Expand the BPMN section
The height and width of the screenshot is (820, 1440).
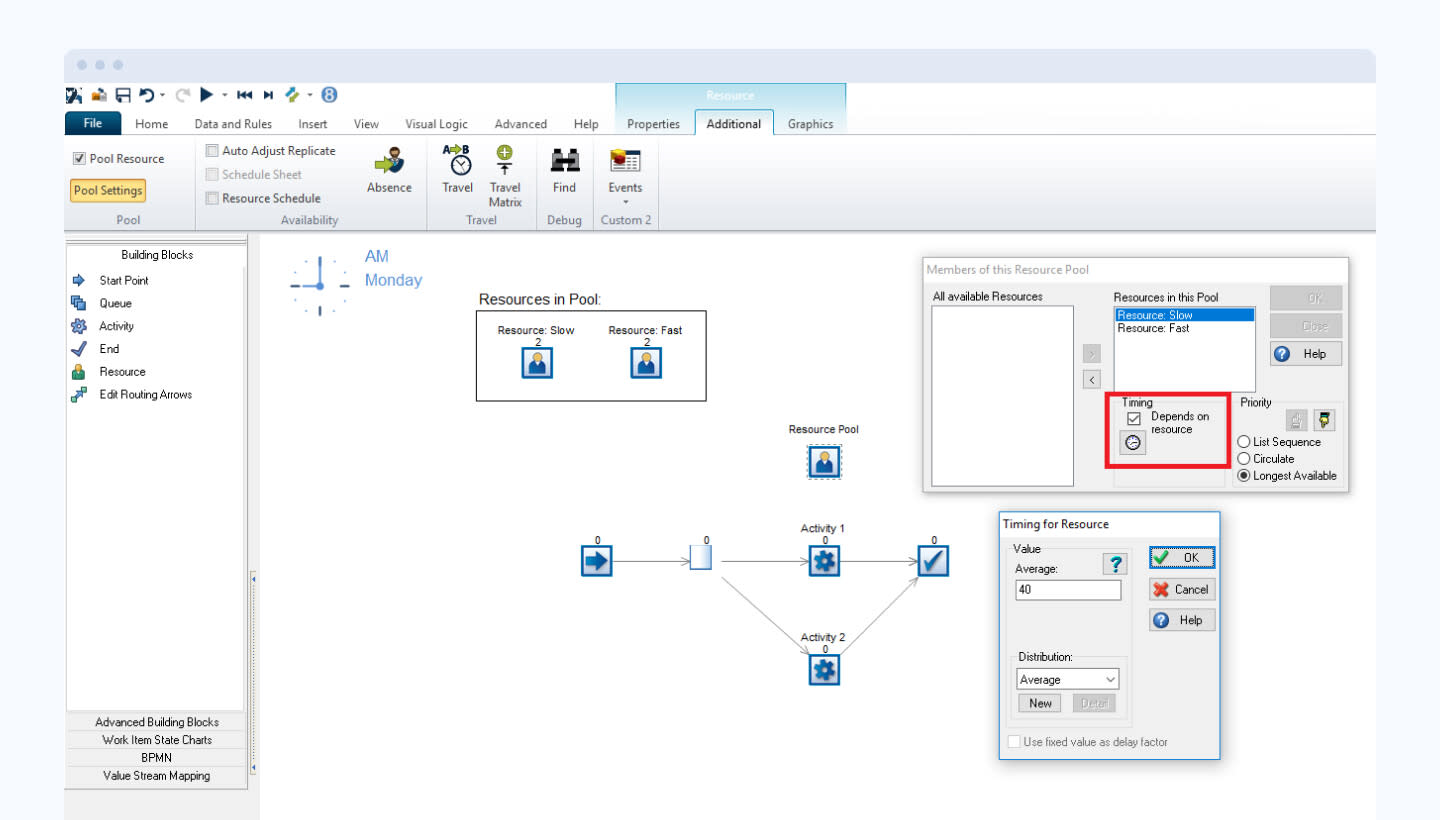156,758
